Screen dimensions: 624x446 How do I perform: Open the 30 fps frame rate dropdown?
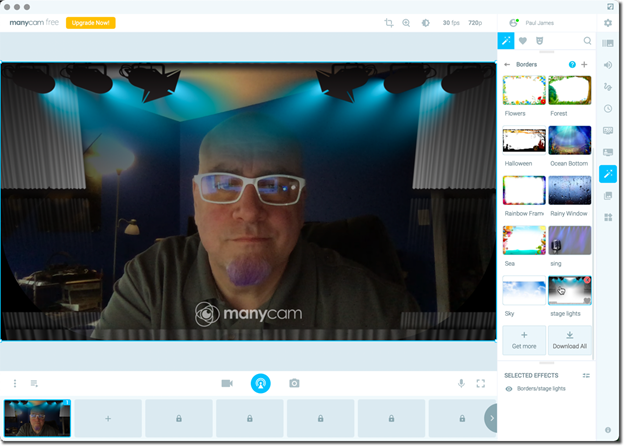[451, 22]
